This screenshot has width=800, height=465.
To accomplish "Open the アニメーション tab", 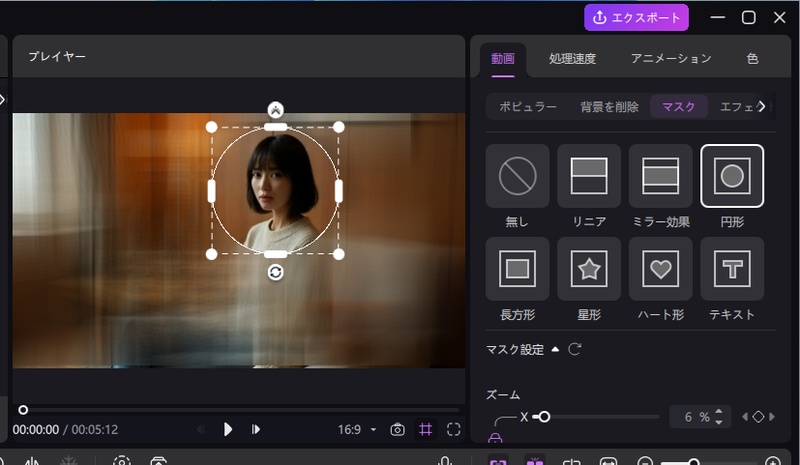I will tap(671, 59).
